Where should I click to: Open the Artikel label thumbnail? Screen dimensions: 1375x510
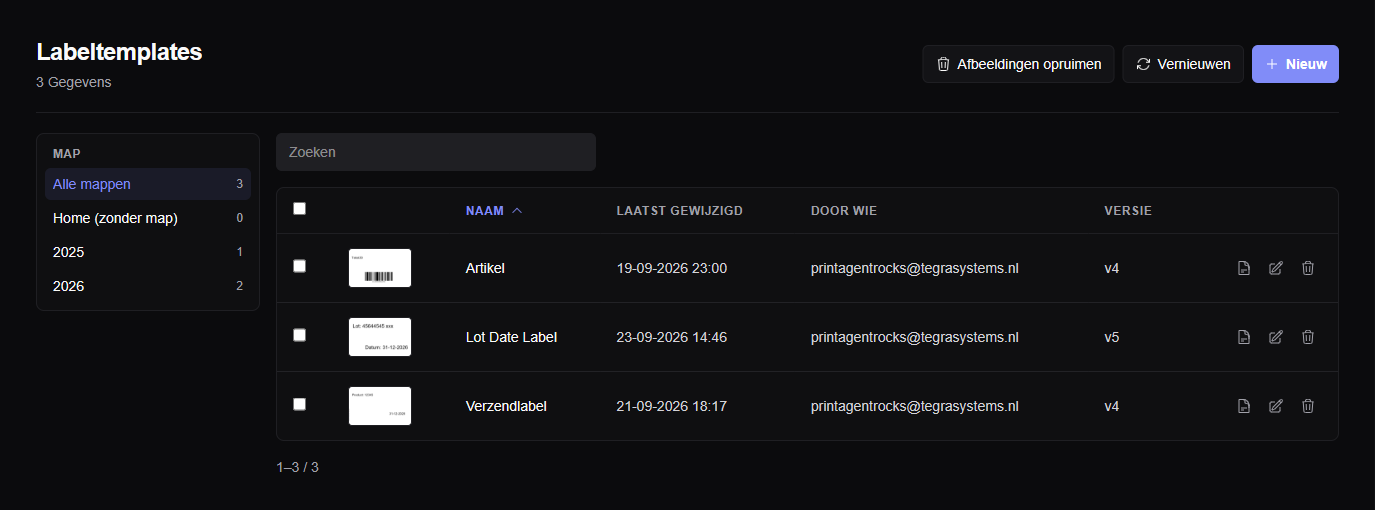(380, 268)
